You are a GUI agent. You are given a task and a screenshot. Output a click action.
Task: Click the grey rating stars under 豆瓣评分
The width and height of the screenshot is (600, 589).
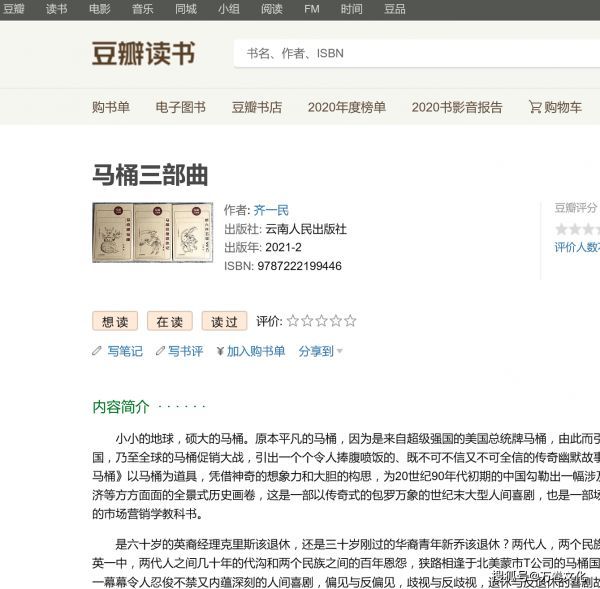pos(577,229)
